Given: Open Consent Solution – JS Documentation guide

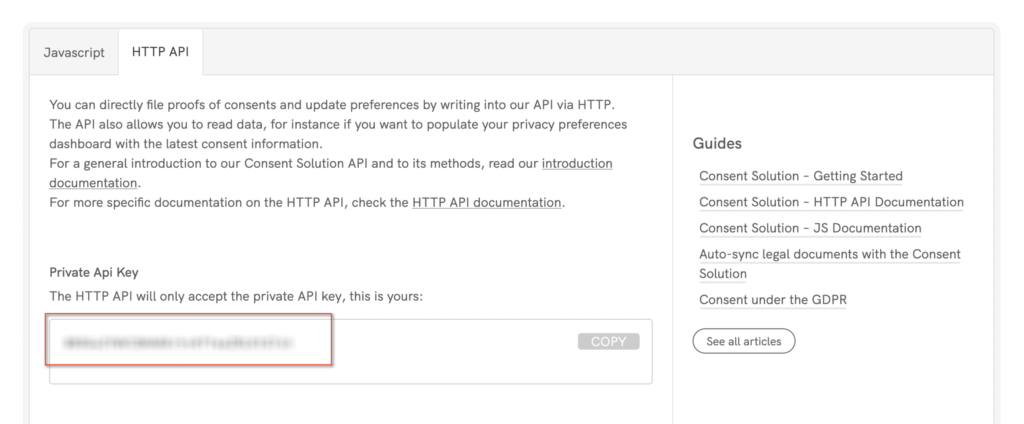Looking at the screenshot, I should point(810,228).
